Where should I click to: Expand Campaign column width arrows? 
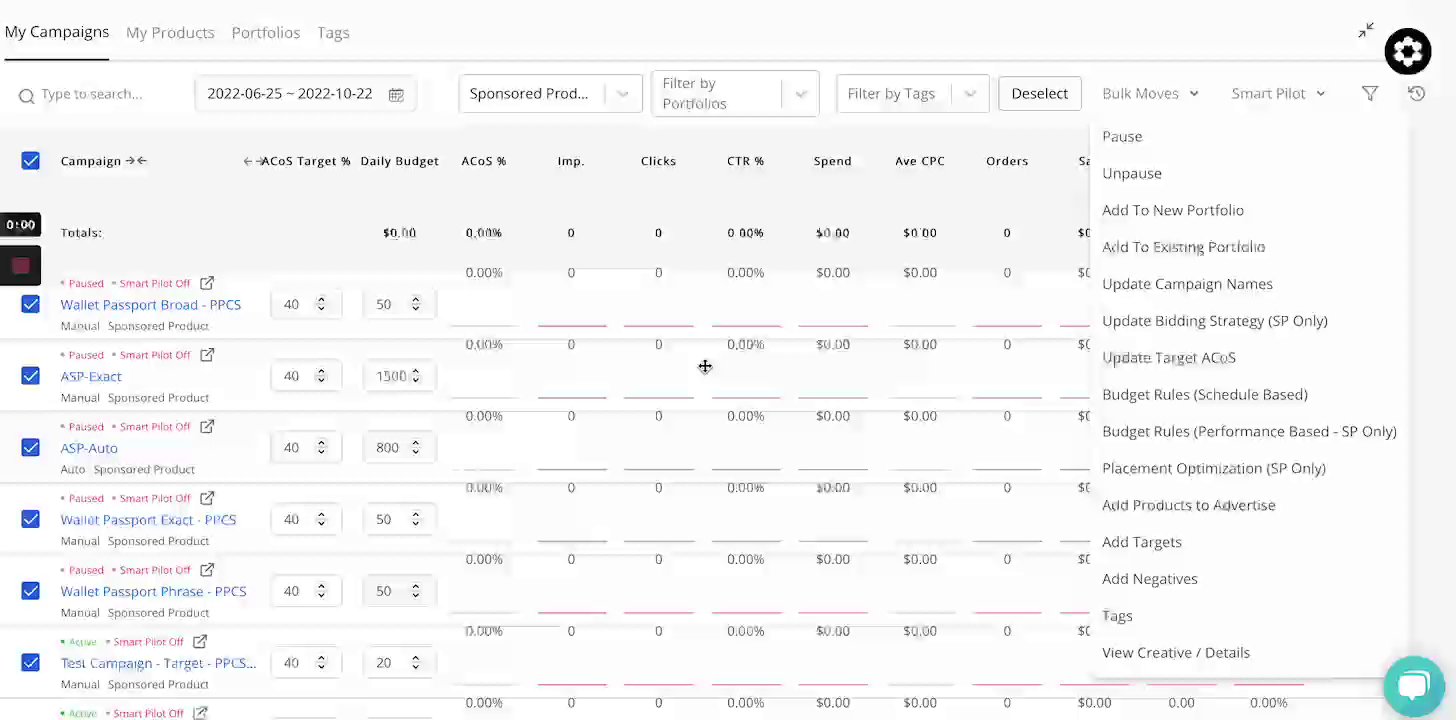coord(137,161)
